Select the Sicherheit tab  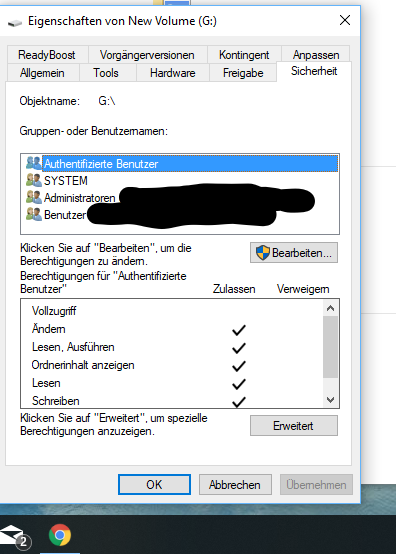click(x=314, y=71)
